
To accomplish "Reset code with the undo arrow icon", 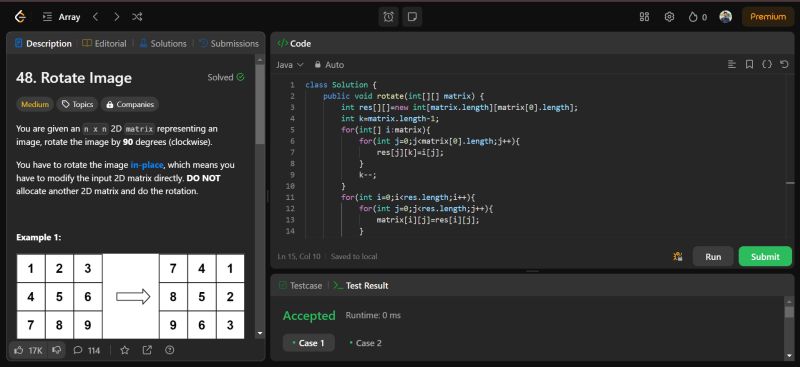I will click(x=784, y=64).
